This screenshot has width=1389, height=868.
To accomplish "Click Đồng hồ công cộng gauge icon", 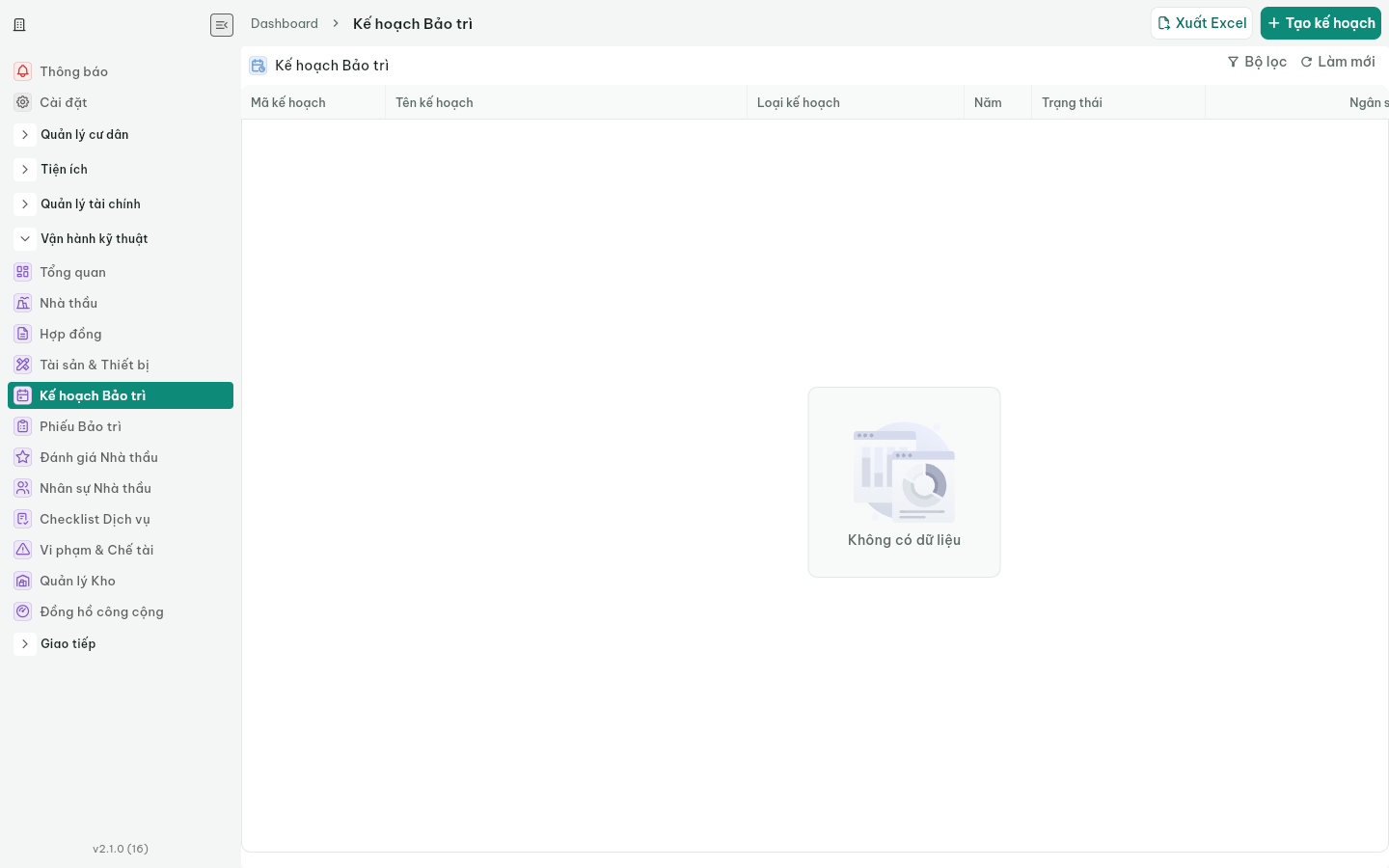I will 23,611.
